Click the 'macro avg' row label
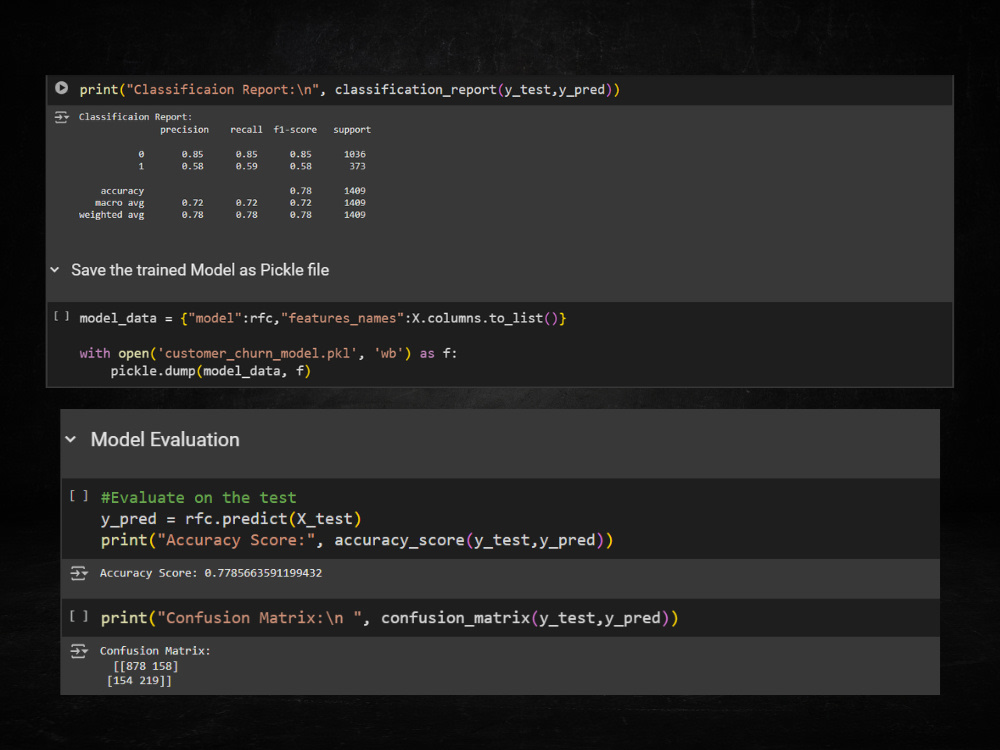 (x=119, y=203)
